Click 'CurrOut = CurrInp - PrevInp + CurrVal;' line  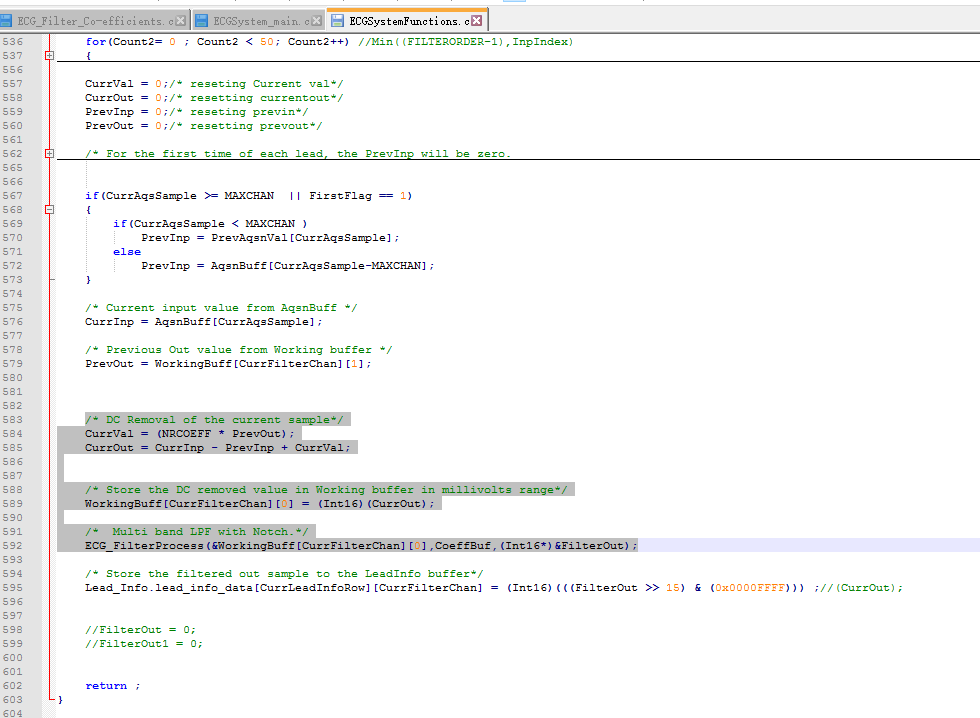coord(218,447)
